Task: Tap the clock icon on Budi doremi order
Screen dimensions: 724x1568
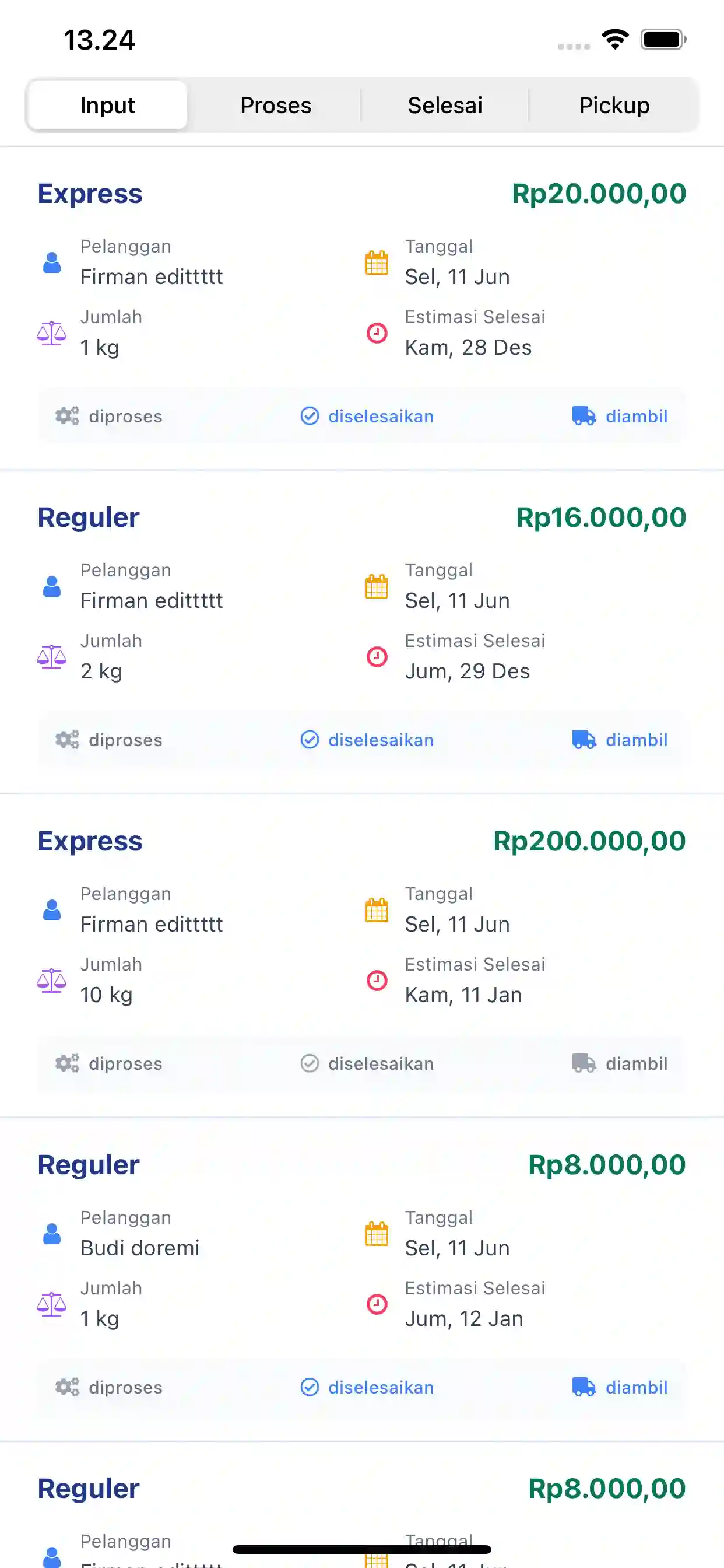Action: pos(377,1304)
